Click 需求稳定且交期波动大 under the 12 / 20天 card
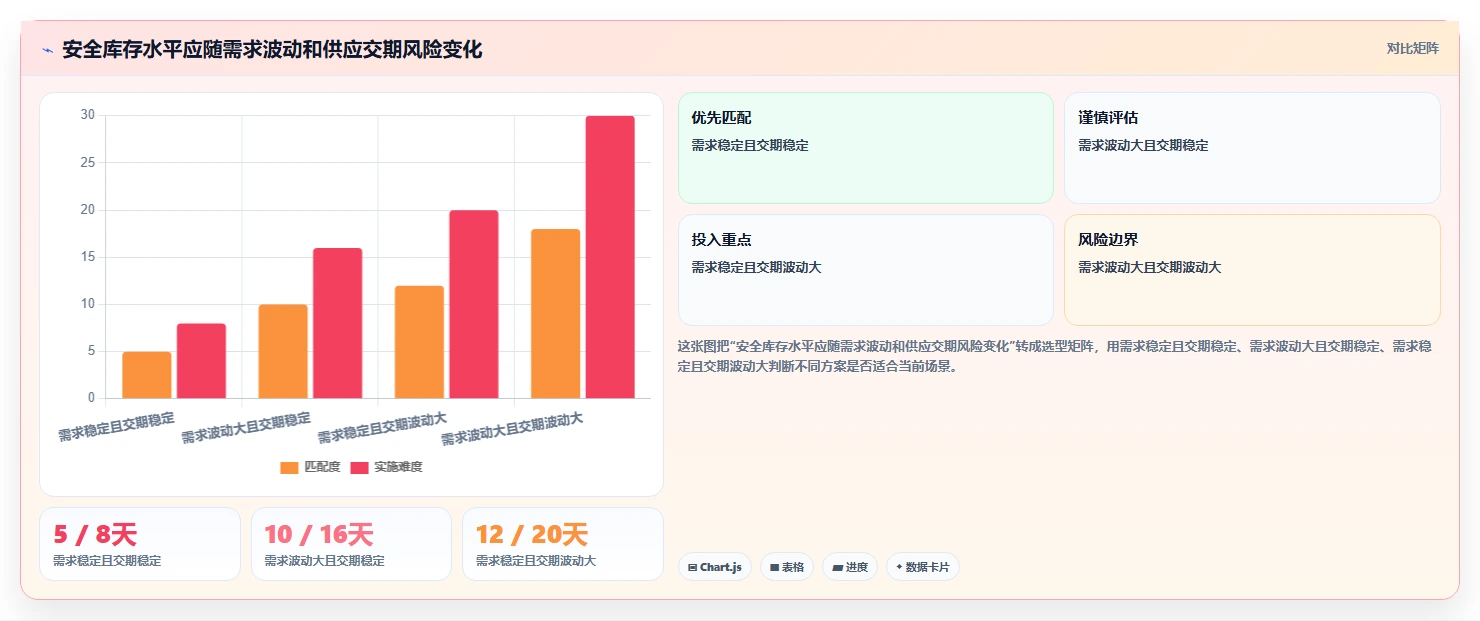The height and width of the screenshot is (621, 1480). (536, 561)
